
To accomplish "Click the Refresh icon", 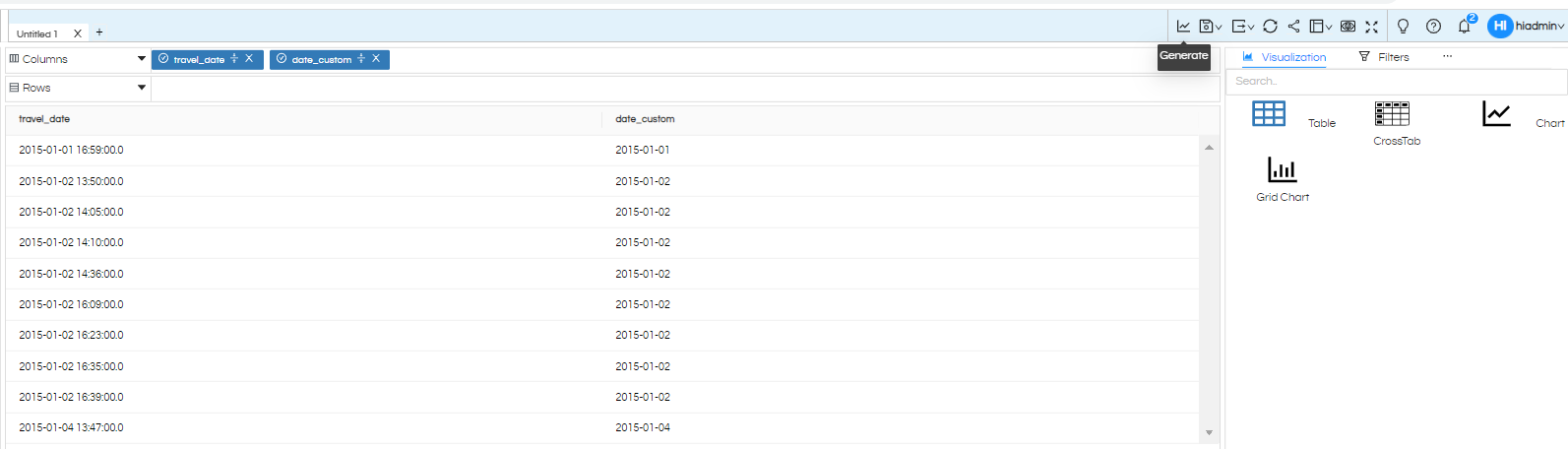I will tap(1270, 27).
